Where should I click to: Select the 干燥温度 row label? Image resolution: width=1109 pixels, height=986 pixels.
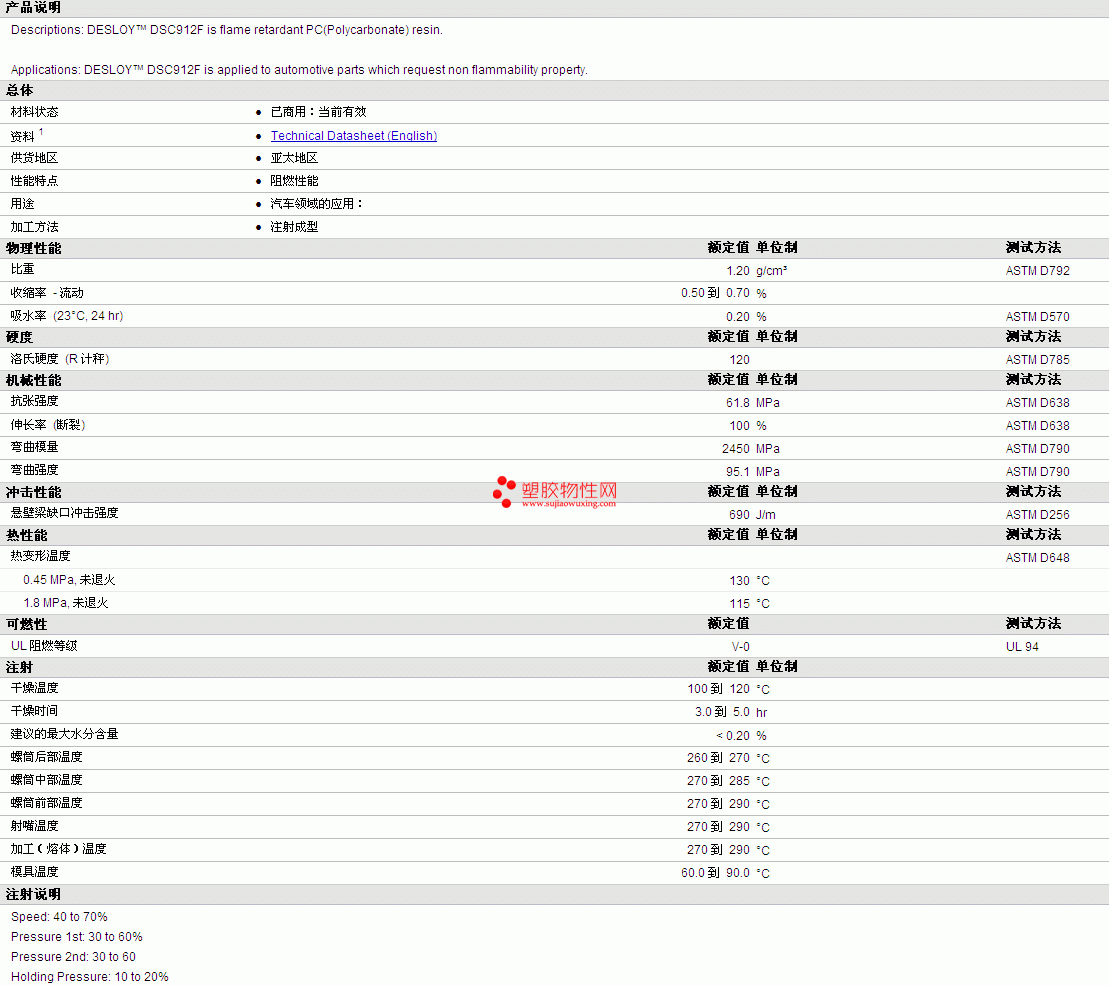[x=35, y=688]
